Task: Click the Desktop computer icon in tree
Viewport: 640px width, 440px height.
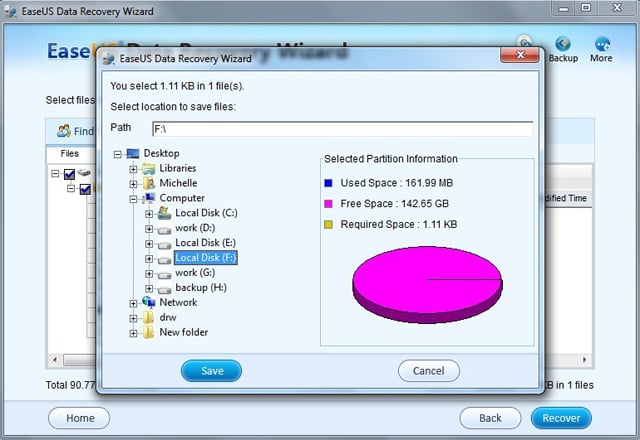Action: coord(133,153)
